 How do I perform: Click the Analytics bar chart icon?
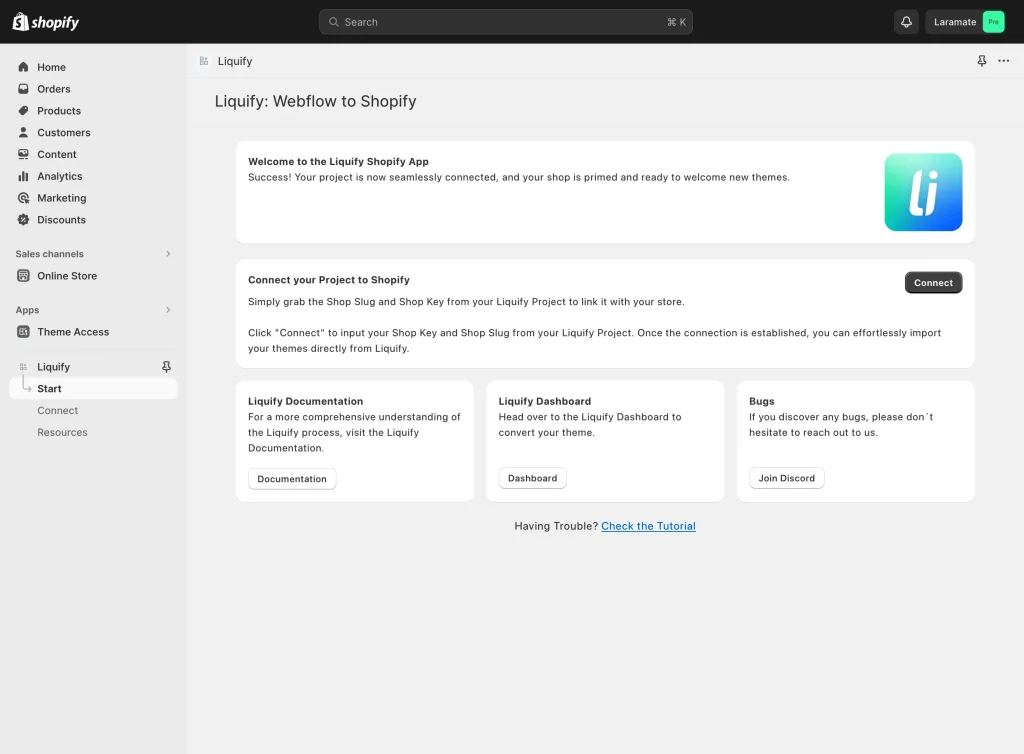pyautogui.click(x=24, y=176)
